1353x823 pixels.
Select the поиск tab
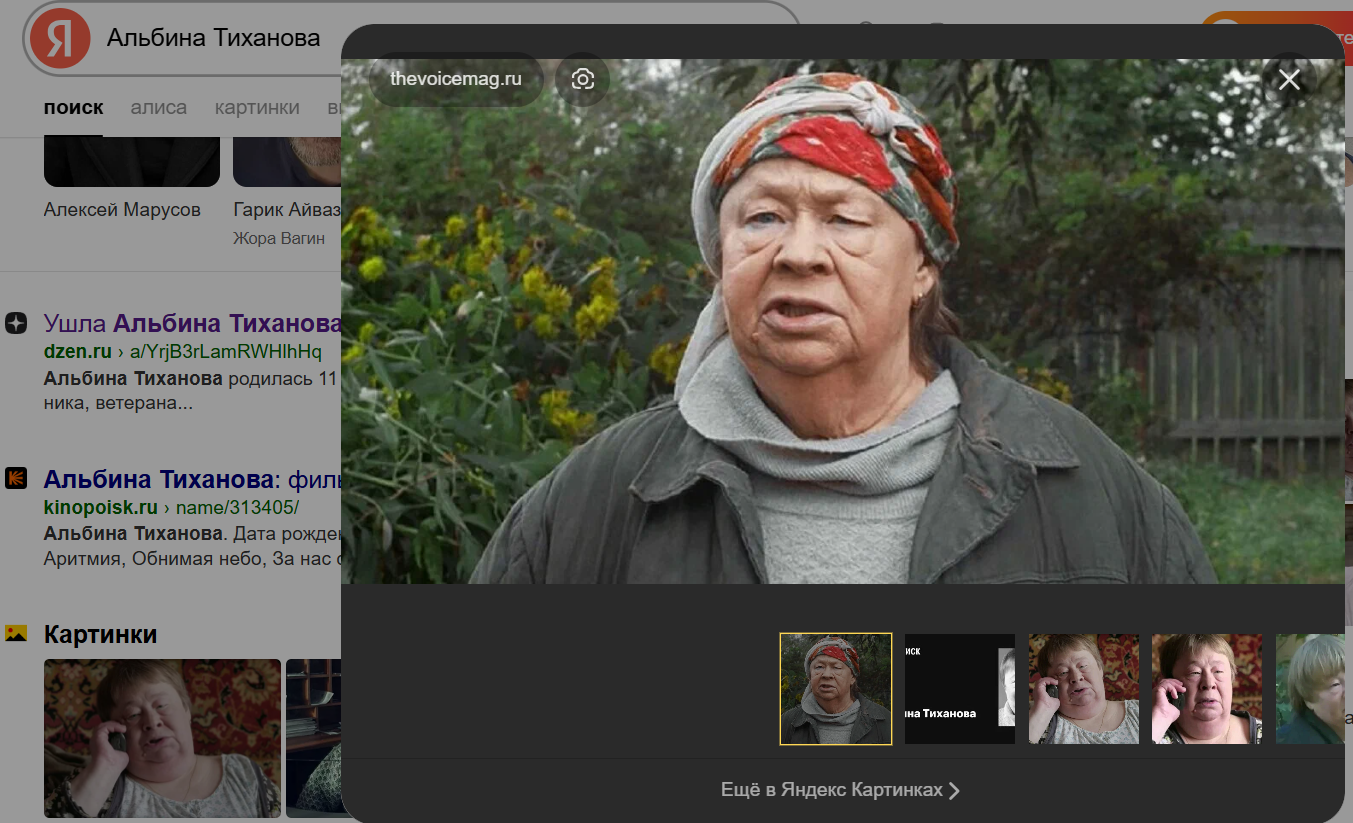click(x=73, y=108)
